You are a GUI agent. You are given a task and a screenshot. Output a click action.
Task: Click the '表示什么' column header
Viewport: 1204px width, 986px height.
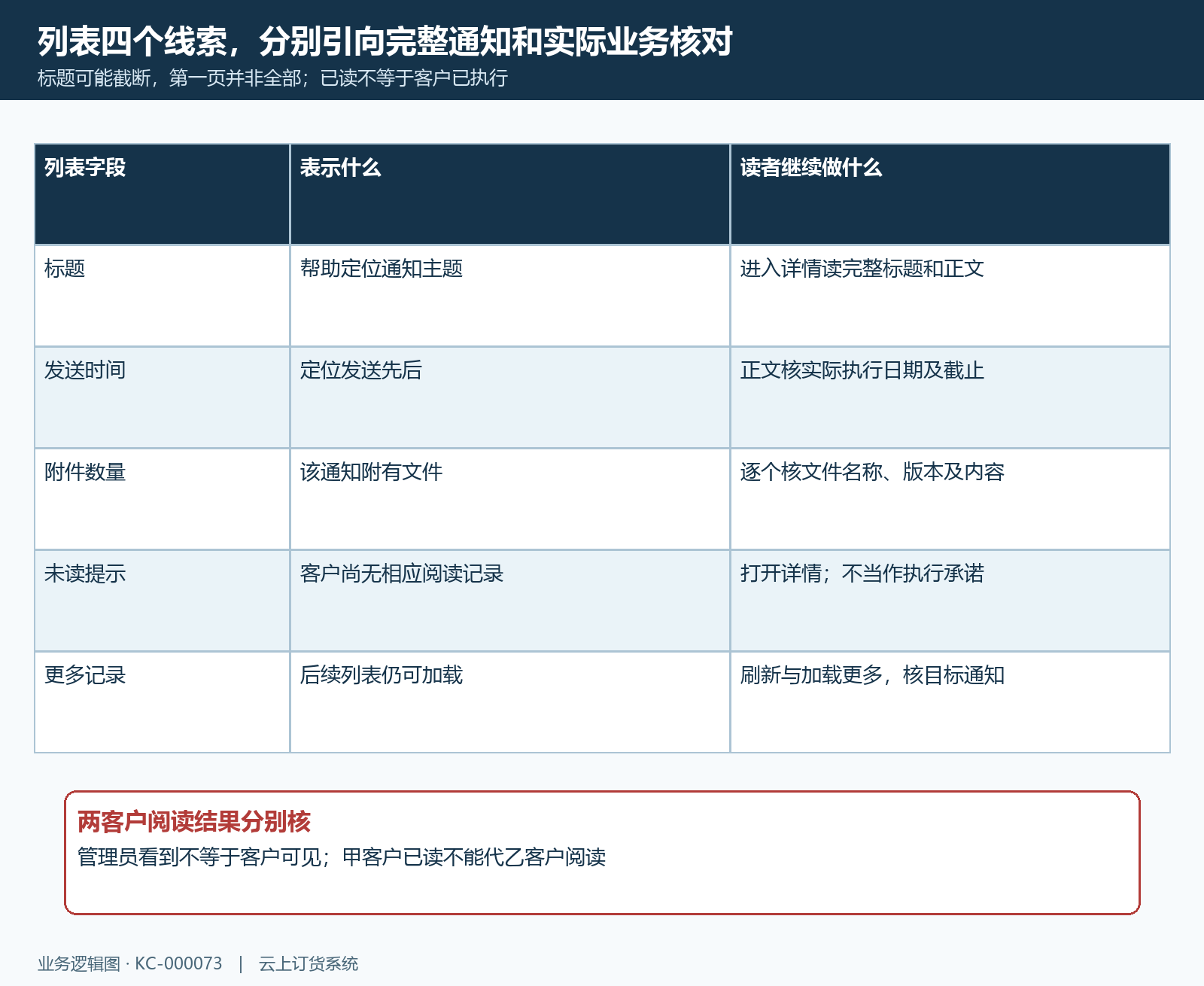509,194
